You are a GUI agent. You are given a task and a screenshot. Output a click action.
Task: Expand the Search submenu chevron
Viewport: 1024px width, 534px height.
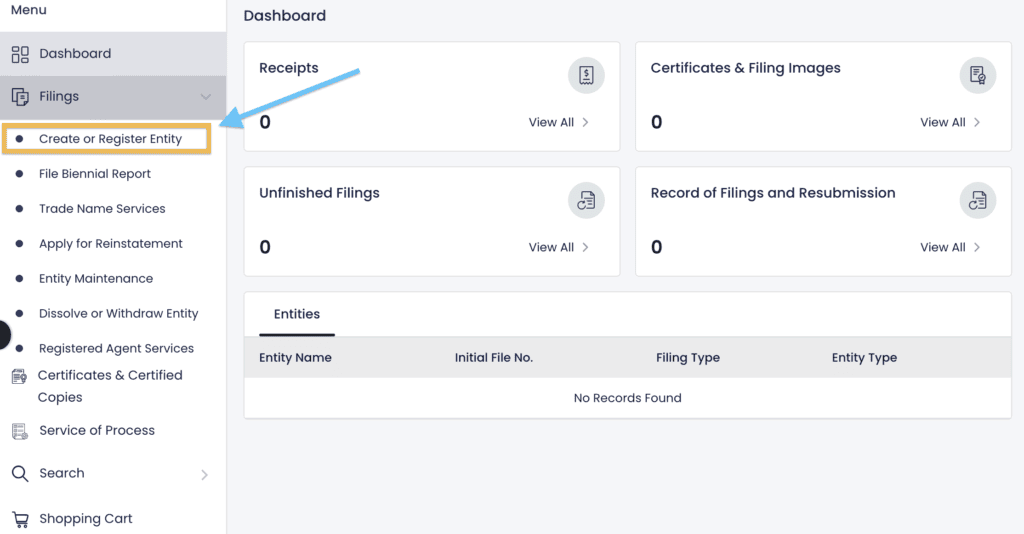204,475
